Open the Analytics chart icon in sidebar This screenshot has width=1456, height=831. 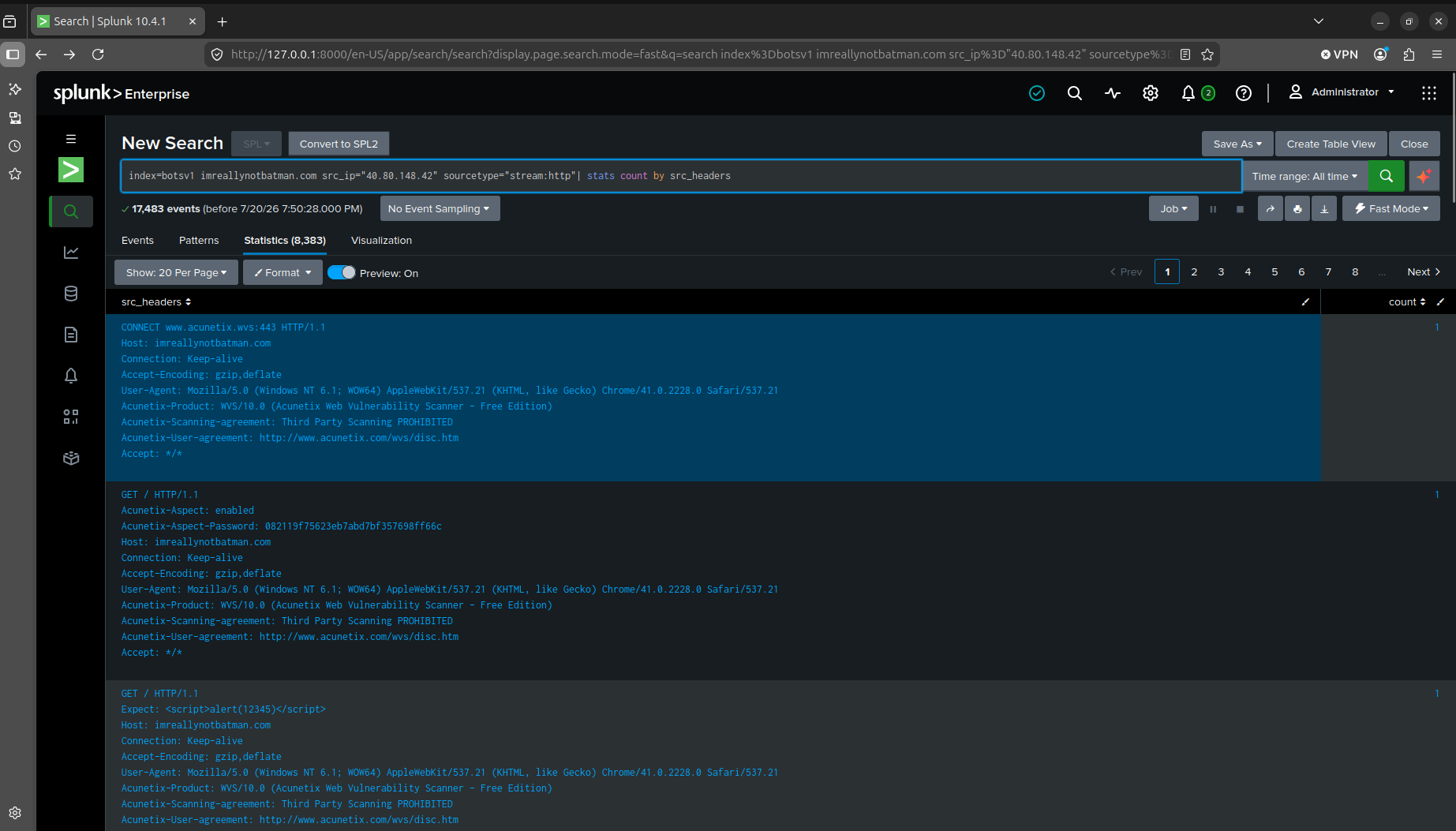tap(71, 253)
